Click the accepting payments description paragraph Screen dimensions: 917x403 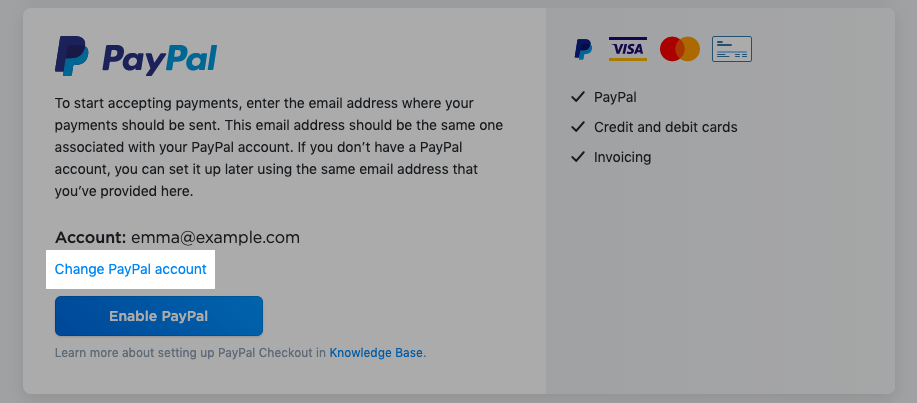(279, 147)
